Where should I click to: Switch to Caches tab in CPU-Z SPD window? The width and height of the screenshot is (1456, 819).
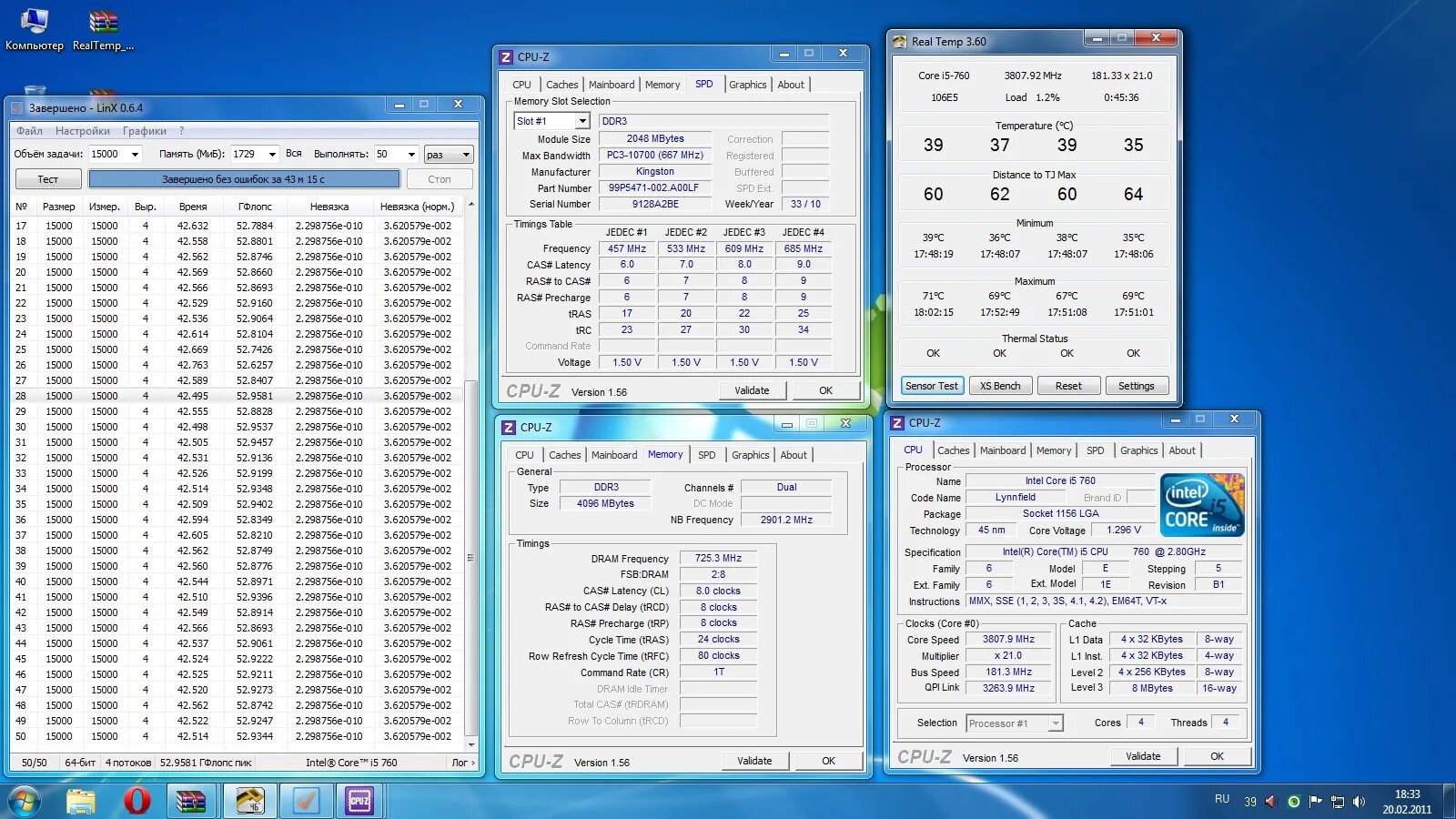pyautogui.click(x=561, y=85)
